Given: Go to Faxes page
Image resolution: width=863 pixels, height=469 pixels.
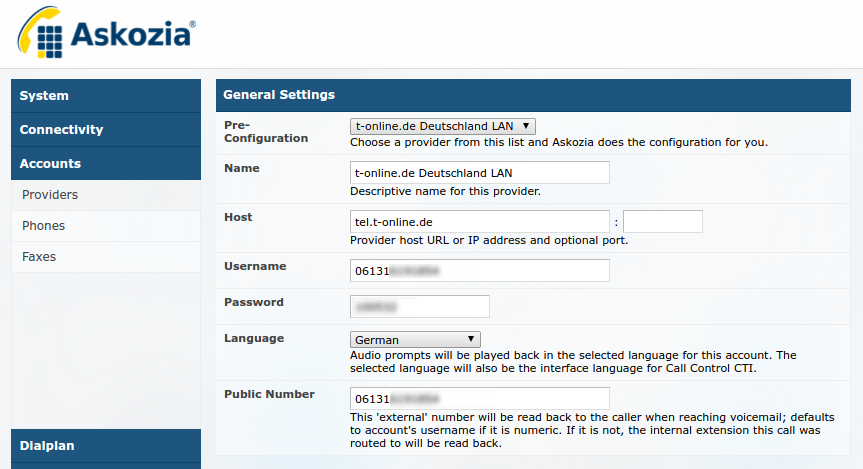Looking at the screenshot, I should point(106,257).
